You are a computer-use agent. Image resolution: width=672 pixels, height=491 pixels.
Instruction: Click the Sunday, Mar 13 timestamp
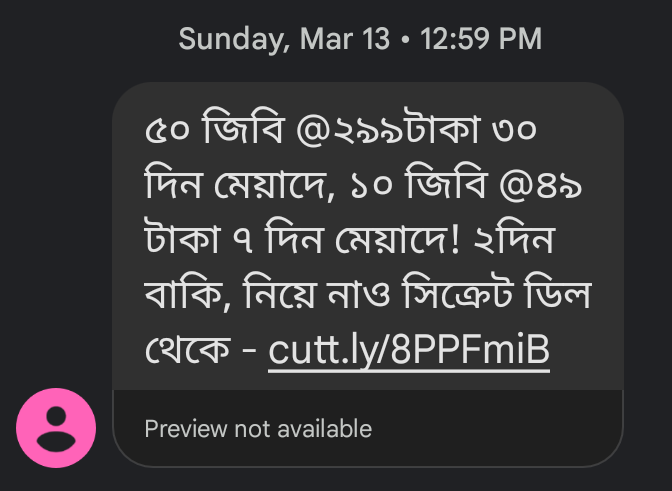point(284,39)
